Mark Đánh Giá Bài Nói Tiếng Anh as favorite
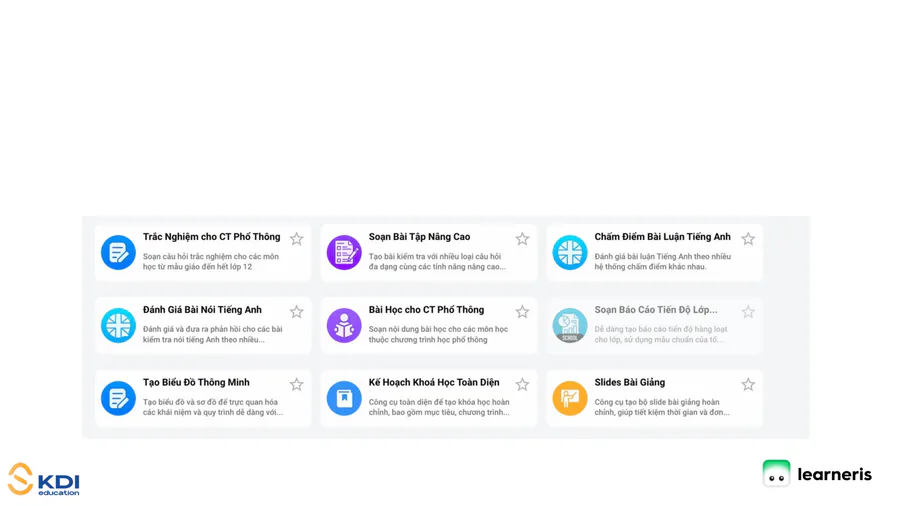The image size is (900, 506). [297, 312]
